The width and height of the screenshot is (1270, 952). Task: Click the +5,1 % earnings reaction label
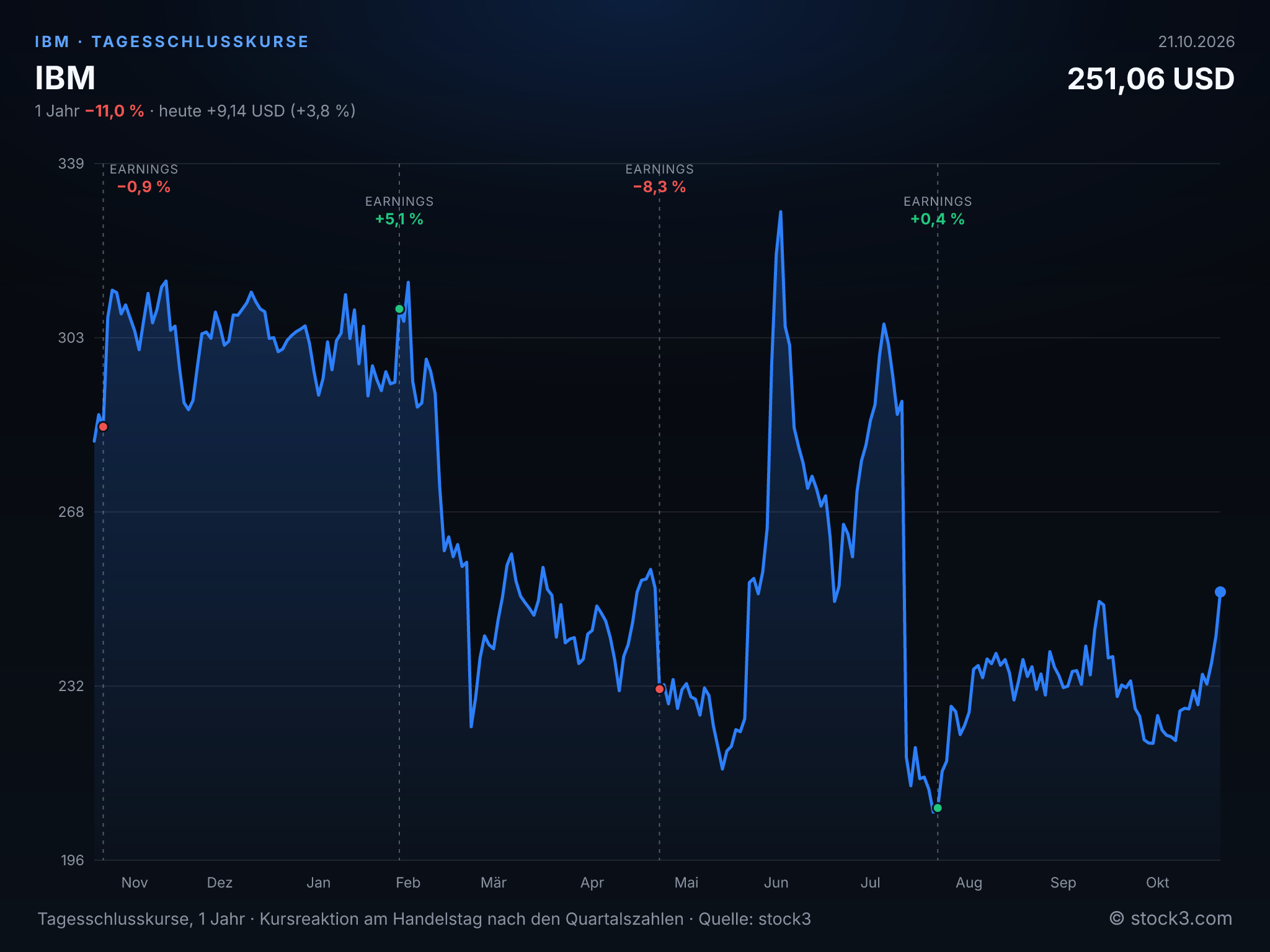pyautogui.click(x=399, y=219)
